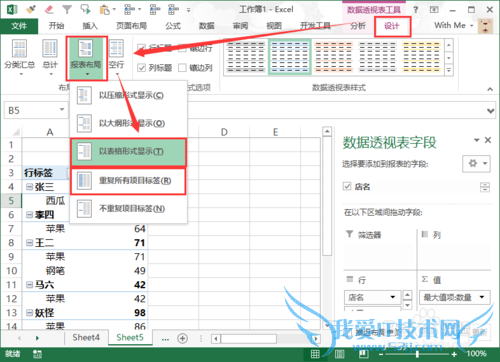Click the outline form icon in layout menu
500x362 pixels.
pyautogui.click(x=84, y=123)
